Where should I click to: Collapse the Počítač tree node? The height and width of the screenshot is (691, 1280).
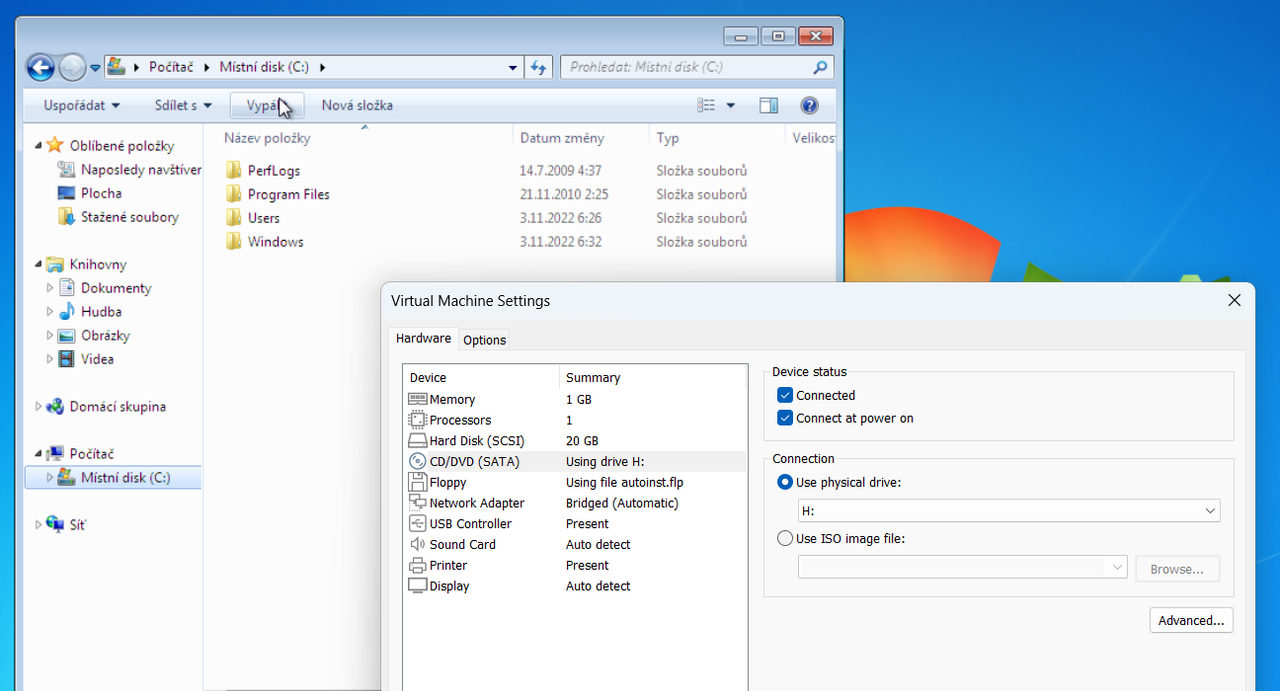coord(39,455)
